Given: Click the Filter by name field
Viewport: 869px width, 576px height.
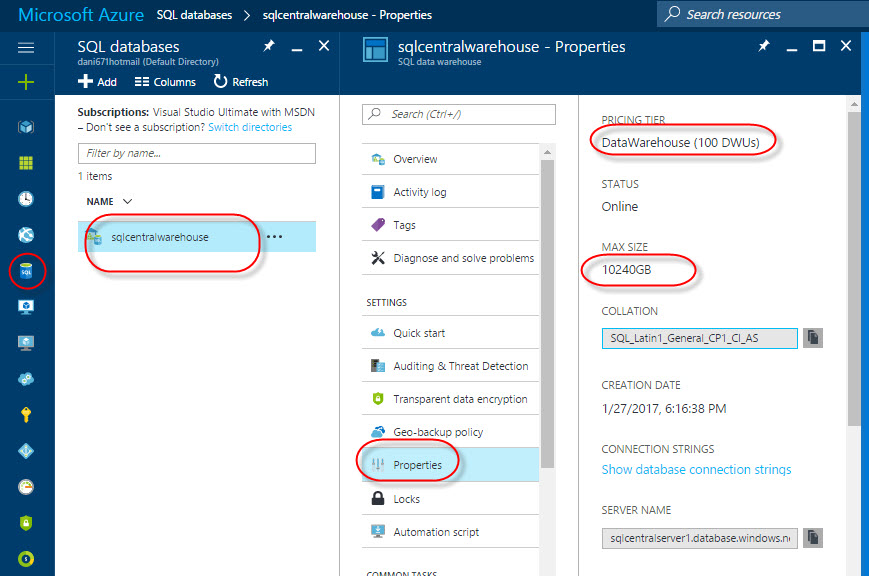Looking at the screenshot, I should click(x=196, y=154).
